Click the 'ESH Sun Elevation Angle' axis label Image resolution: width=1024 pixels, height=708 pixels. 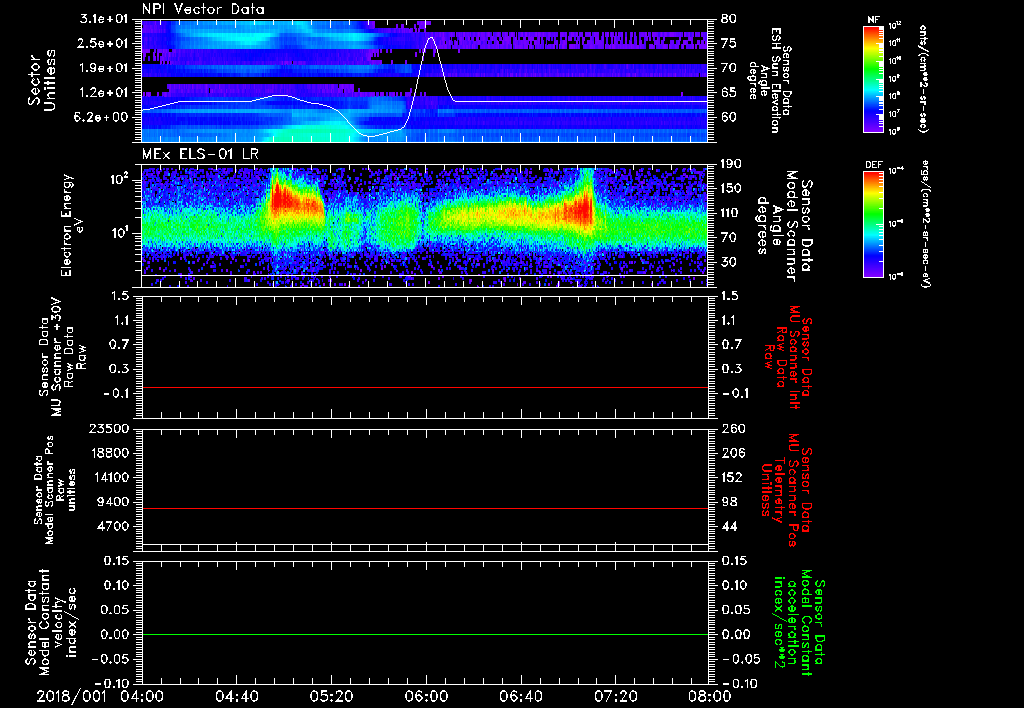coord(770,80)
